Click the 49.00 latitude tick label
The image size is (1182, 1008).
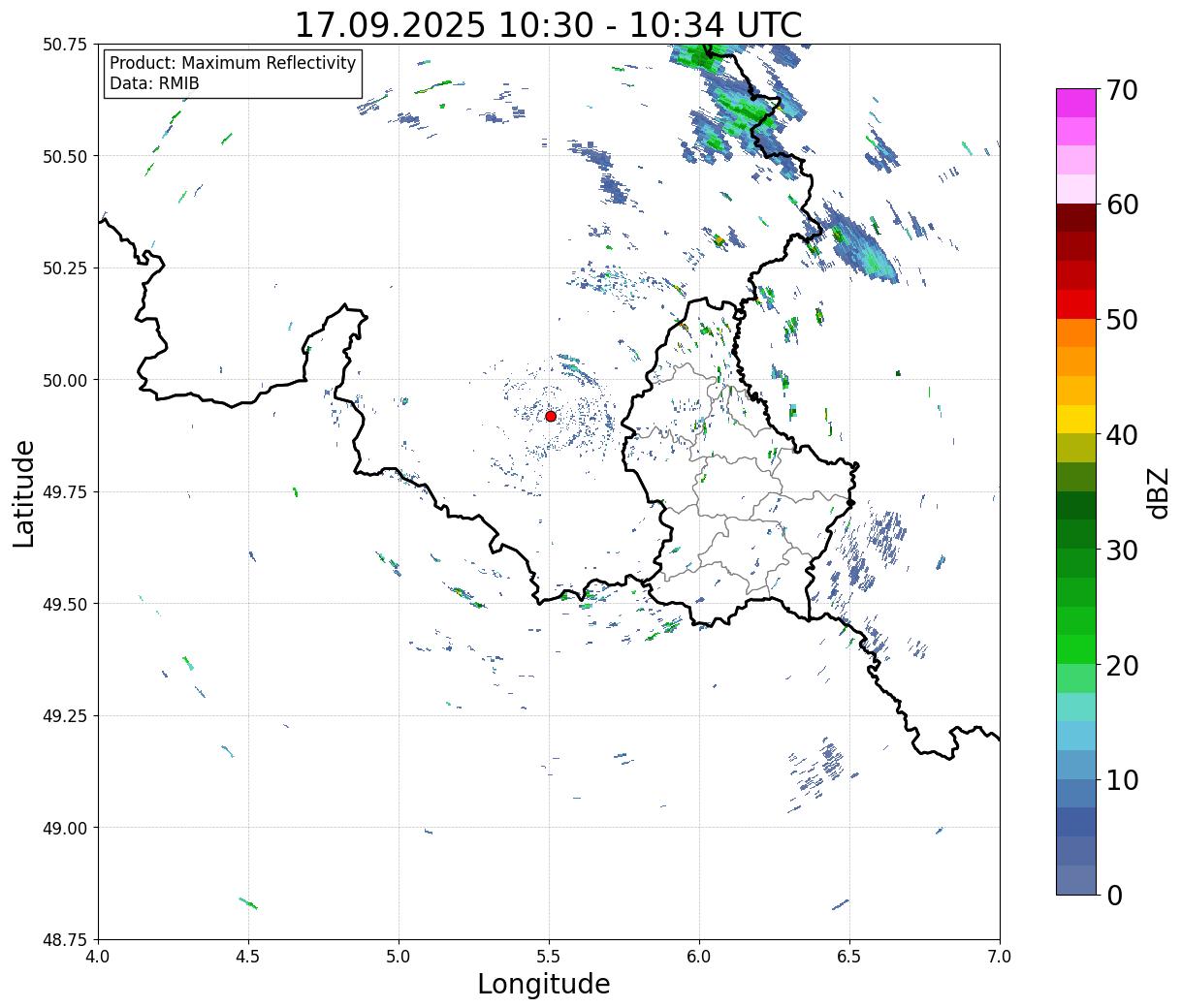pyautogui.click(x=65, y=828)
